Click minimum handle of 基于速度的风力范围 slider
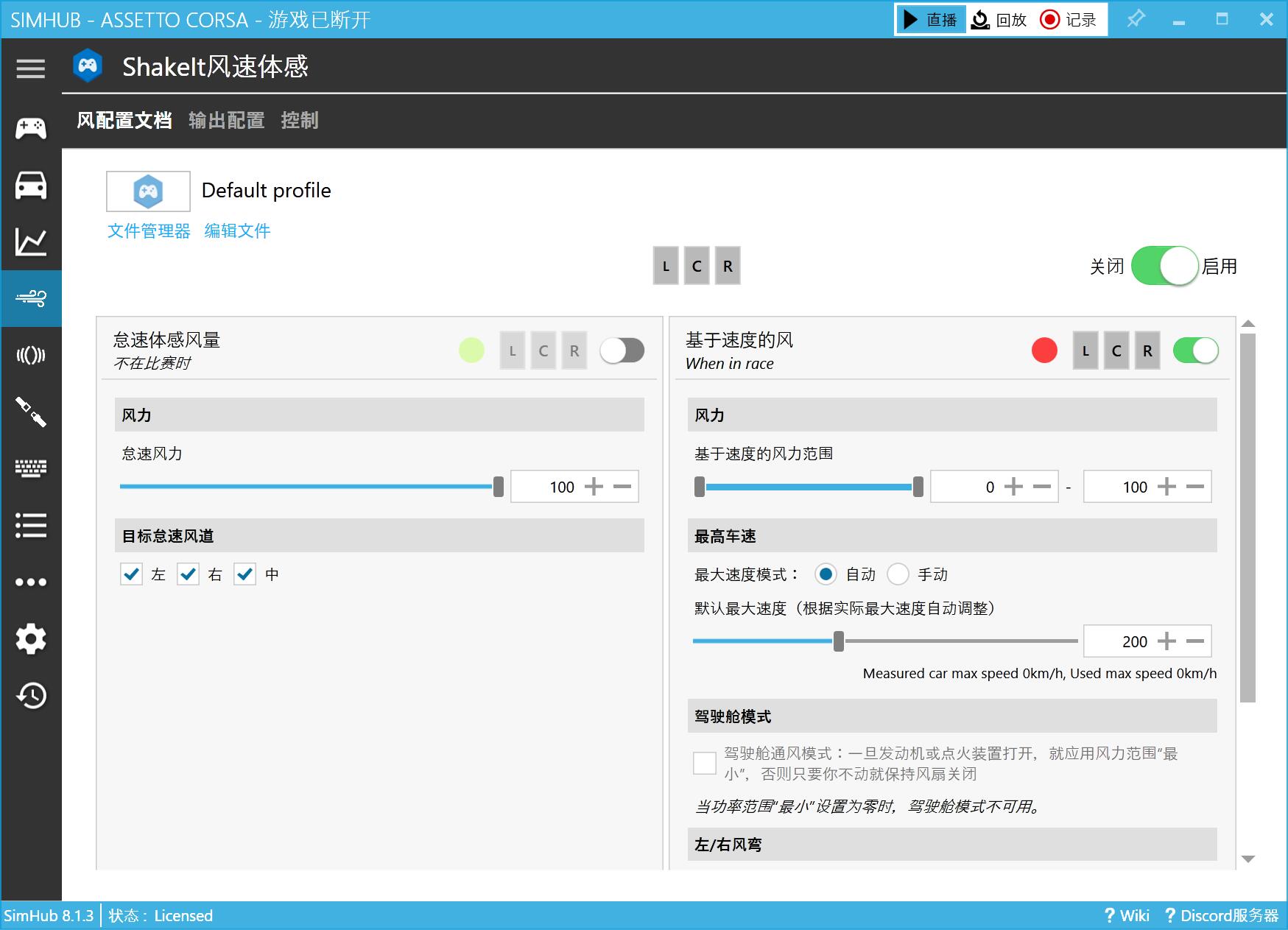Screen dimensions: 1288x930 coord(700,487)
